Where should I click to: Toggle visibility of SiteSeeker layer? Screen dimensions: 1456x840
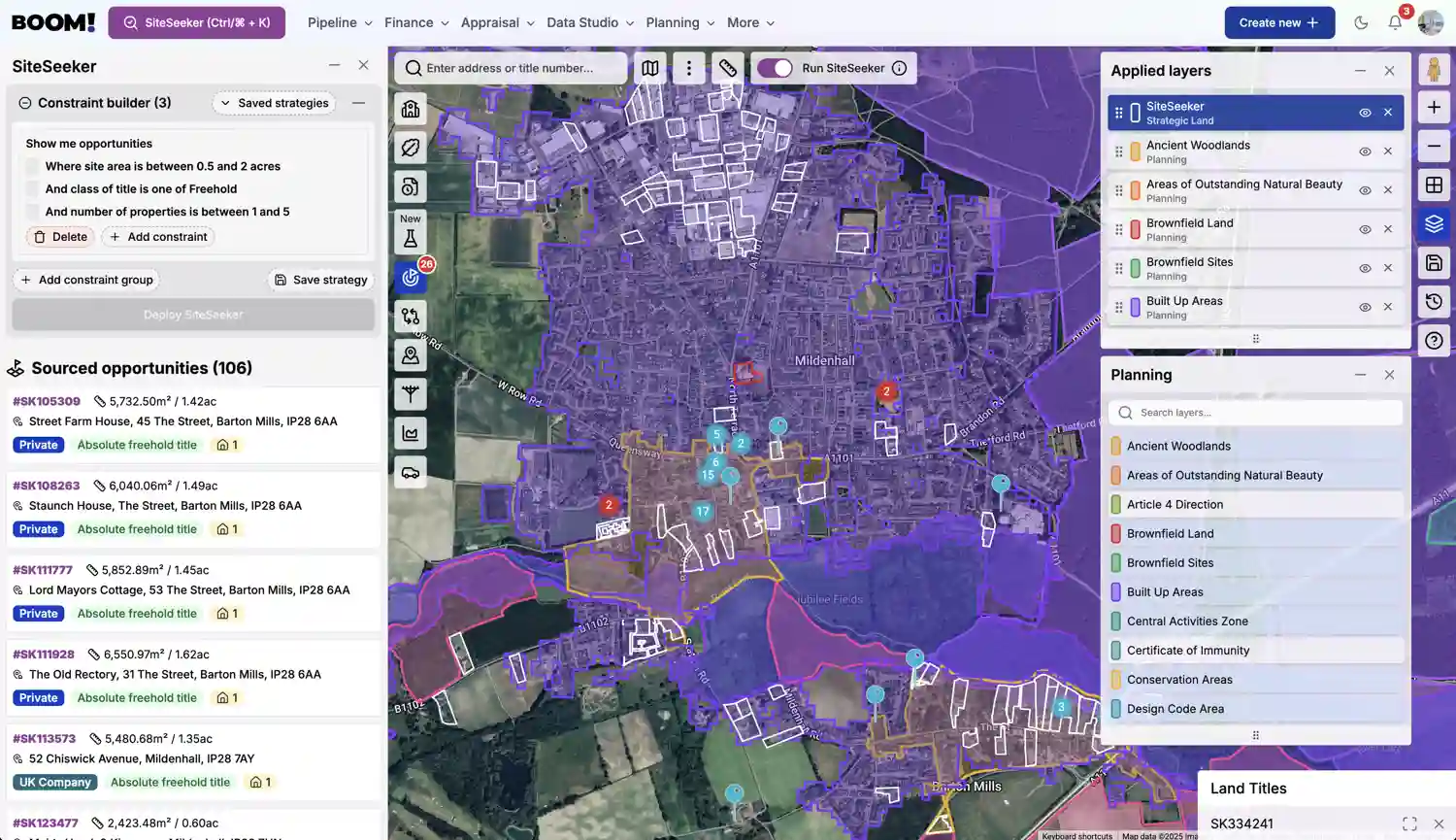click(x=1365, y=113)
